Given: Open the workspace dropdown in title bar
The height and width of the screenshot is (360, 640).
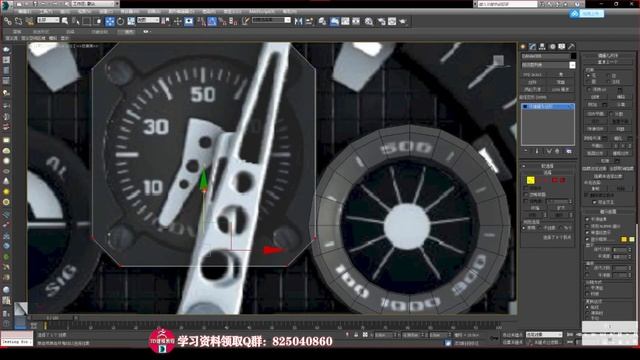Looking at the screenshot, I should 93,4.
